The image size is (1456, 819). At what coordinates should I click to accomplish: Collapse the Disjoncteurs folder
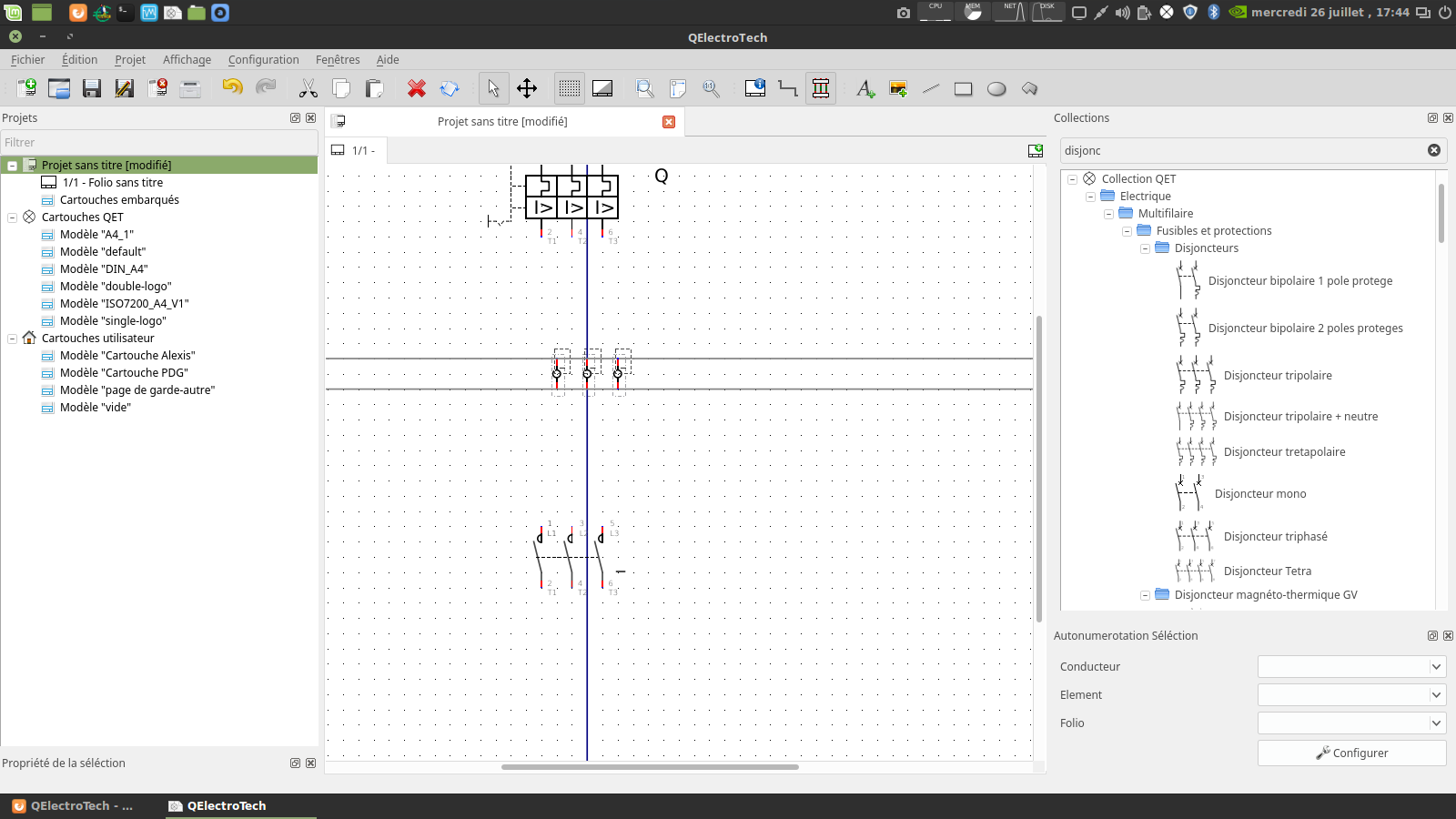click(1145, 248)
